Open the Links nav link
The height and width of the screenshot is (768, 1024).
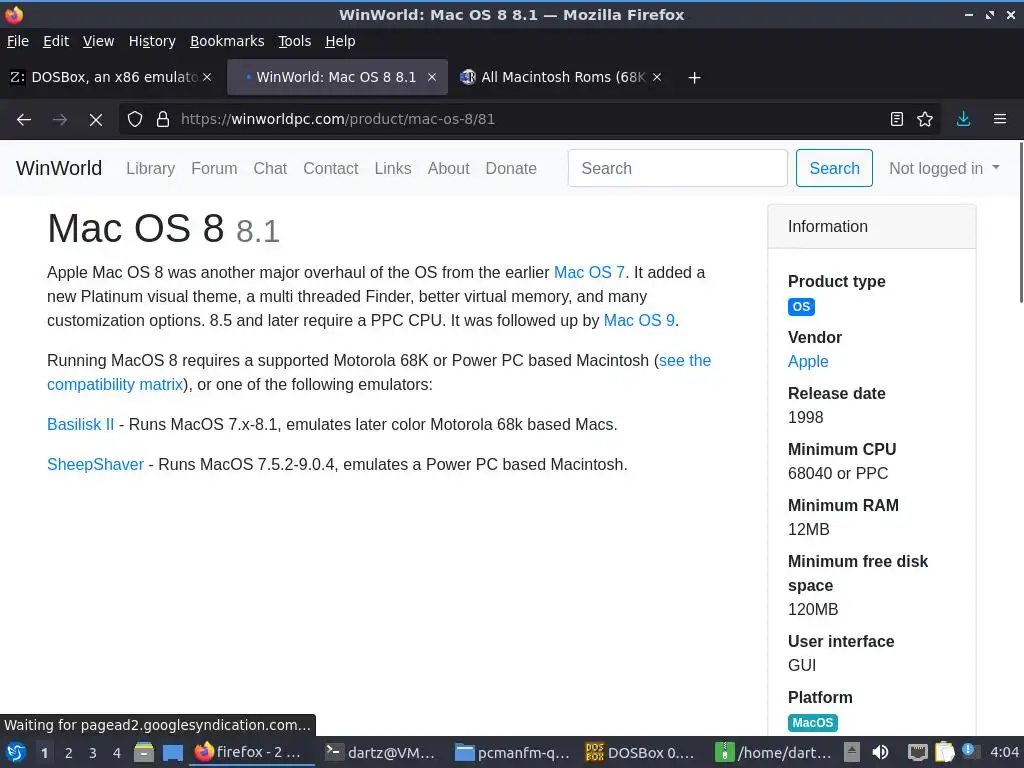pos(392,168)
